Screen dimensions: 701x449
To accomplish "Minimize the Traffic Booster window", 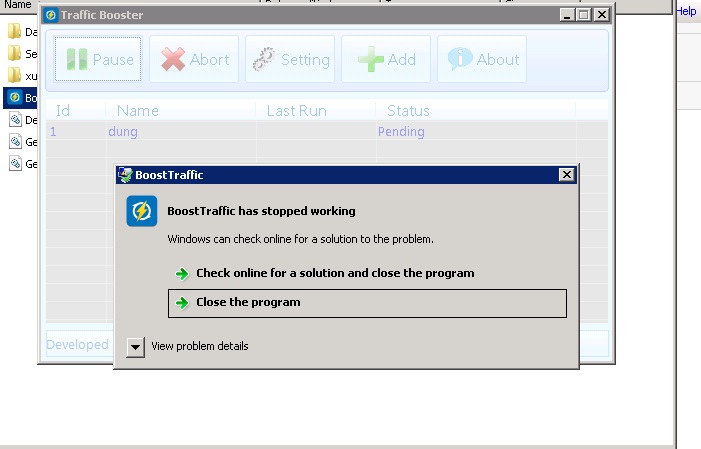I will 567,15.
